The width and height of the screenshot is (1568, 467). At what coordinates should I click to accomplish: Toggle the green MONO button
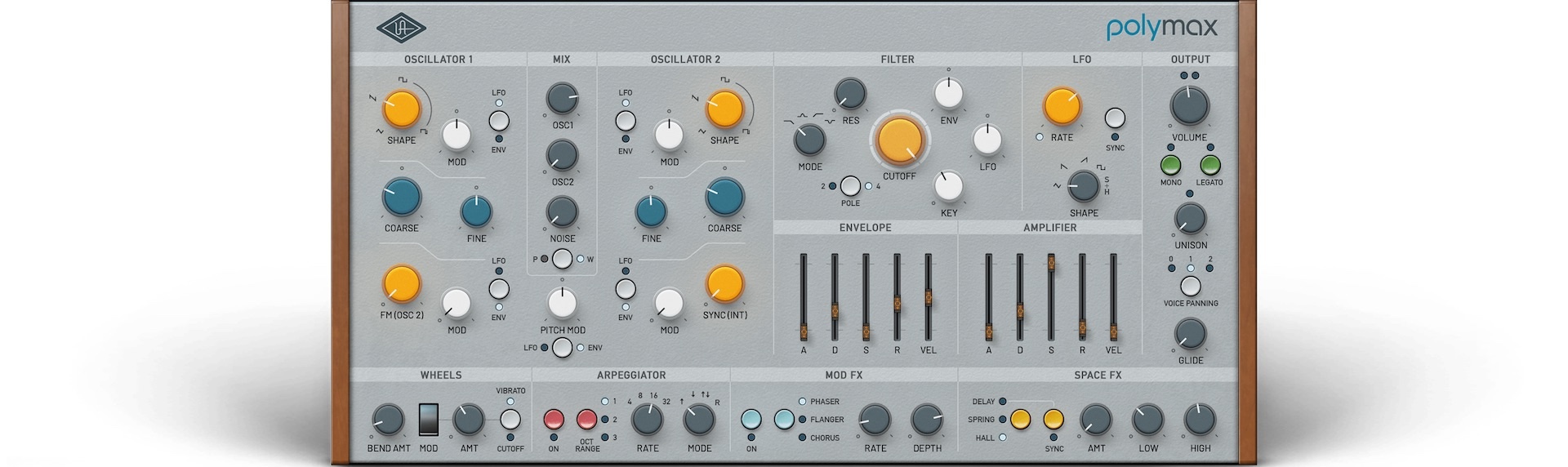(x=1171, y=166)
